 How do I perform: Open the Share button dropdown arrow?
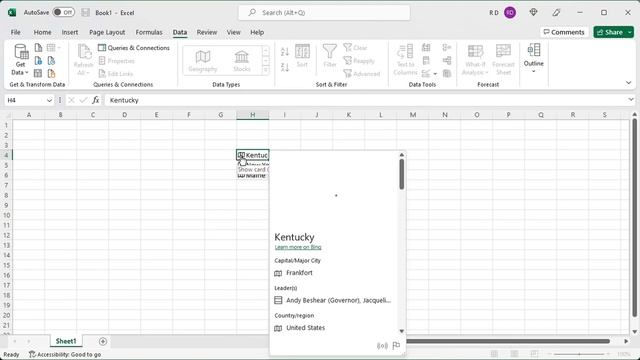[630, 32]
